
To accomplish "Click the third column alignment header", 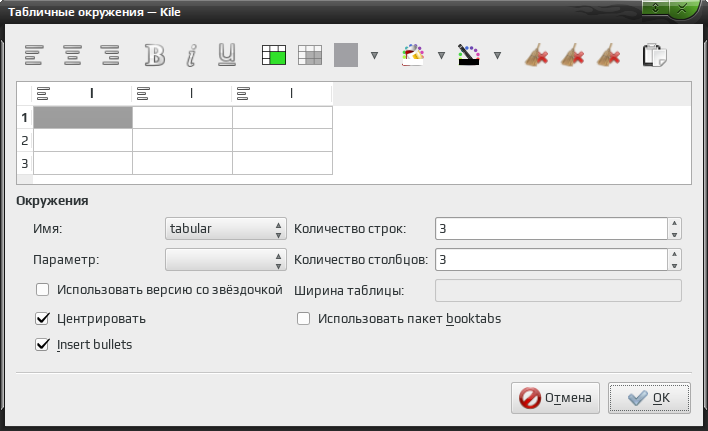I will [x=282, y=93].
